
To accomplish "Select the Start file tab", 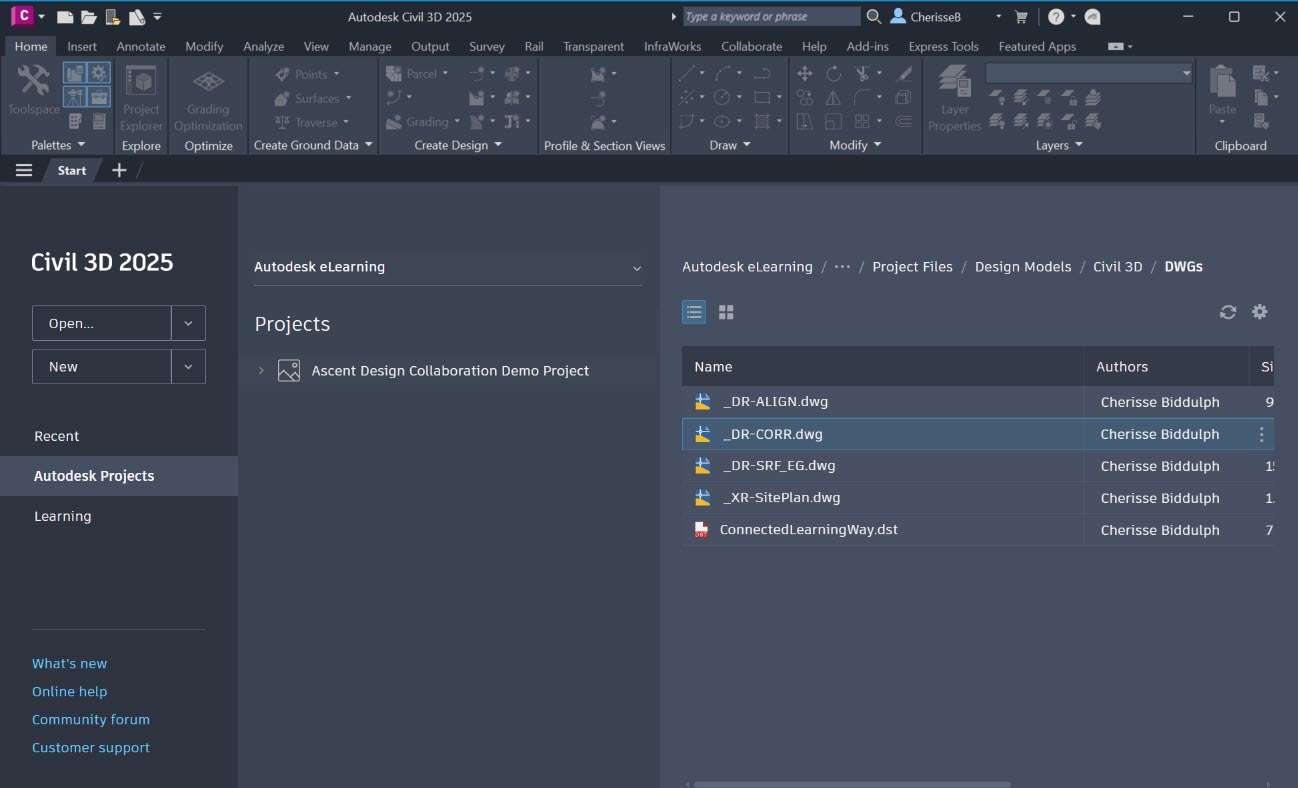I will tap(72, 170).
